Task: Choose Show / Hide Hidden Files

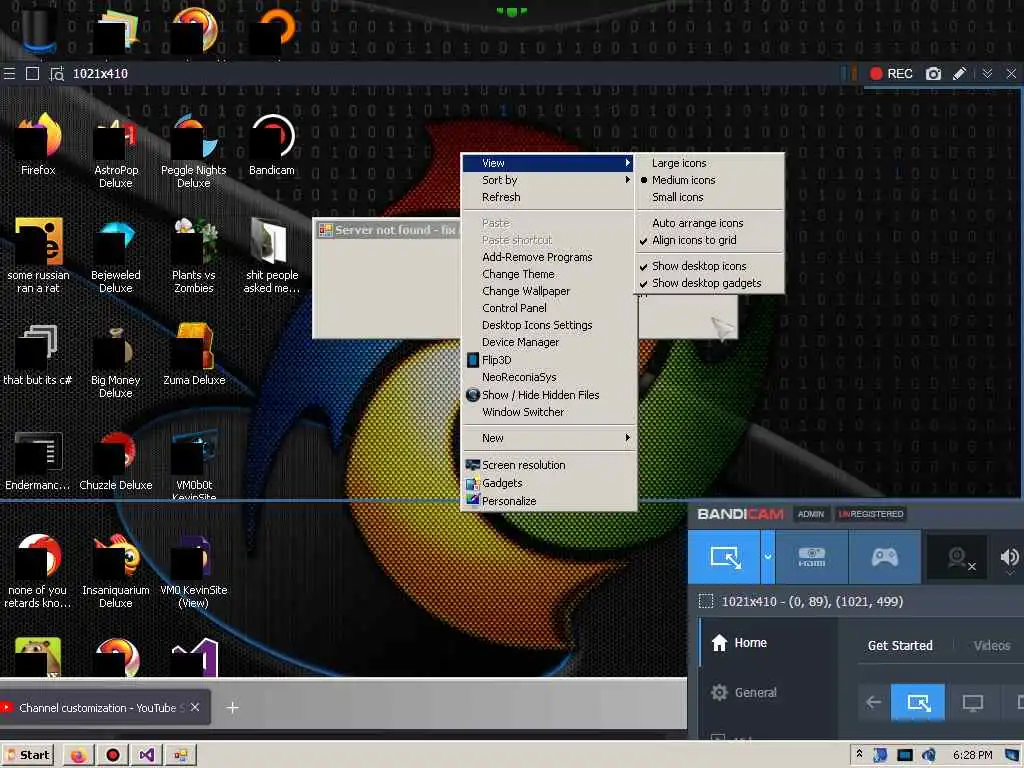Action: [549, 395]
